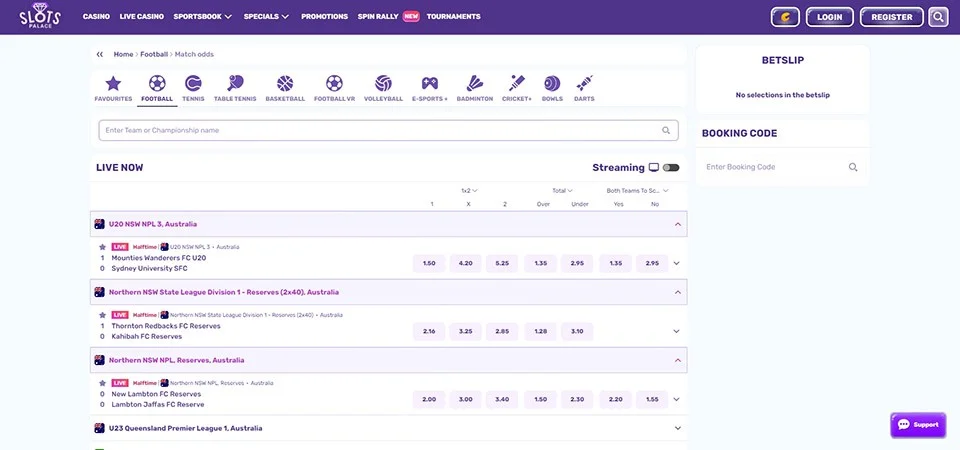Pick both teams score Yes 2.20
This screenshot has width=960, height=450.
pyautogui.click(x=615, y=399)
